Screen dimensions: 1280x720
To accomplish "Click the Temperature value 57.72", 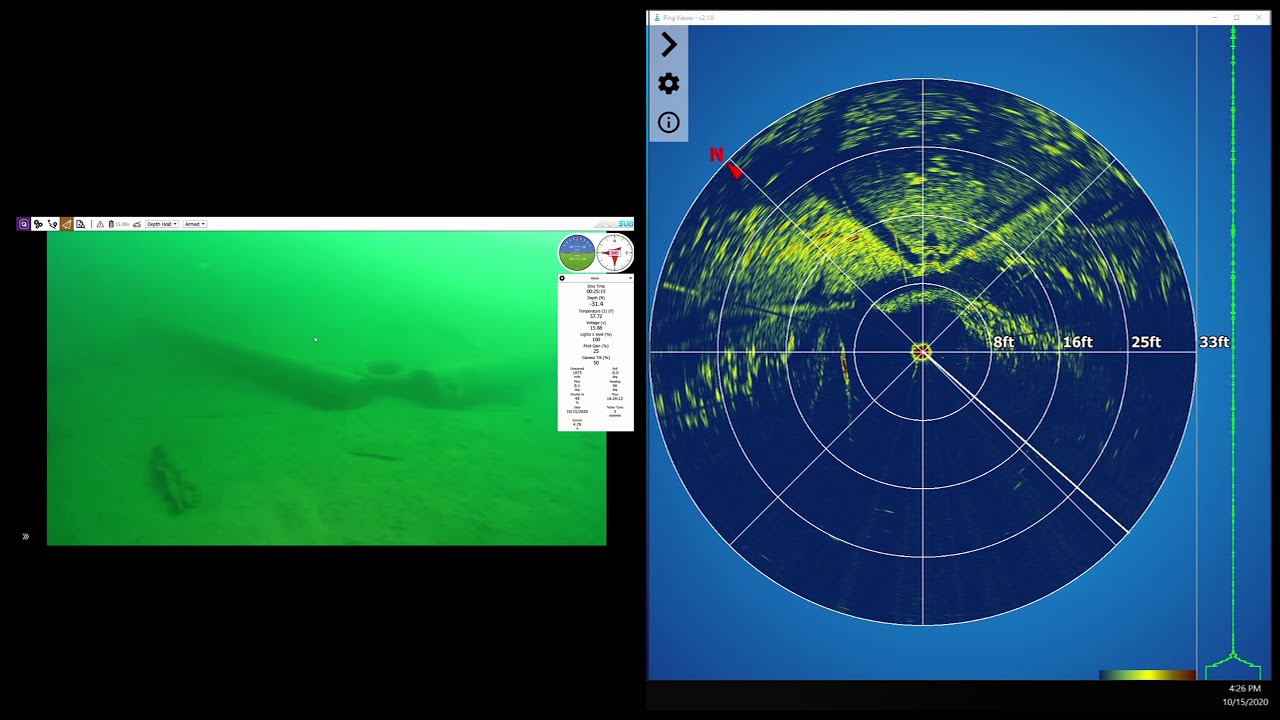I will pyautogui.click(x=596, y=316).
